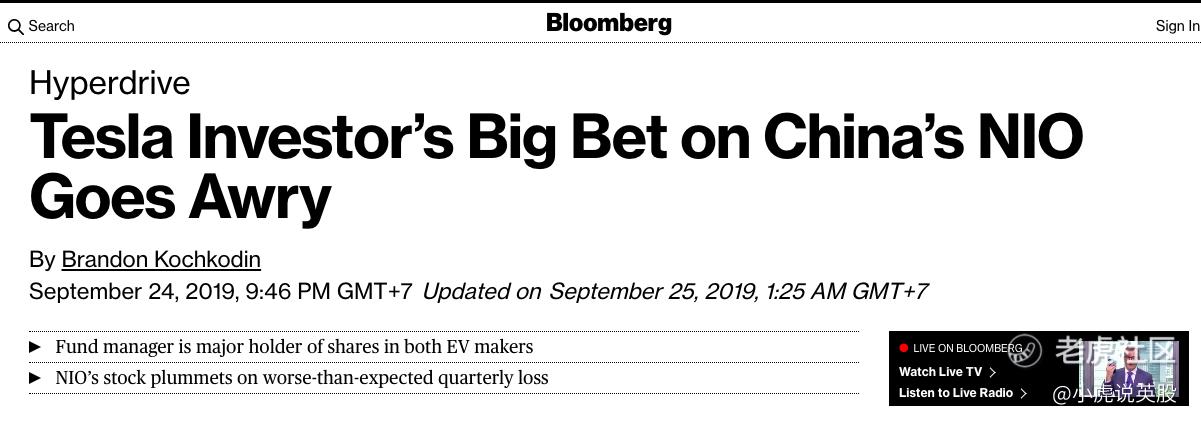The image size is (1201, 422).
Task: Open Listen to Live Radio link
Action: tap(956, 393)
